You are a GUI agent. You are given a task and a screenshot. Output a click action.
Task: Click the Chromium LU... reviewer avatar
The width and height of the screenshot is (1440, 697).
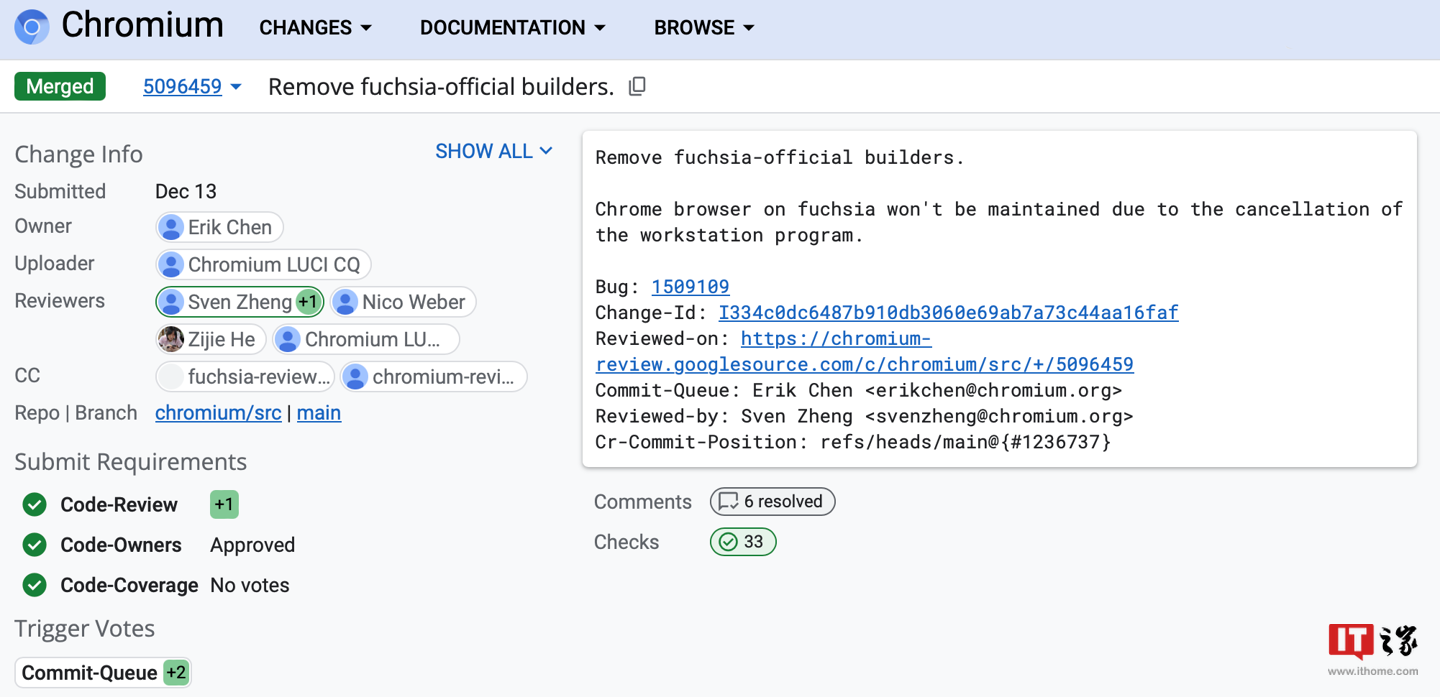click(x=288, y=340)
